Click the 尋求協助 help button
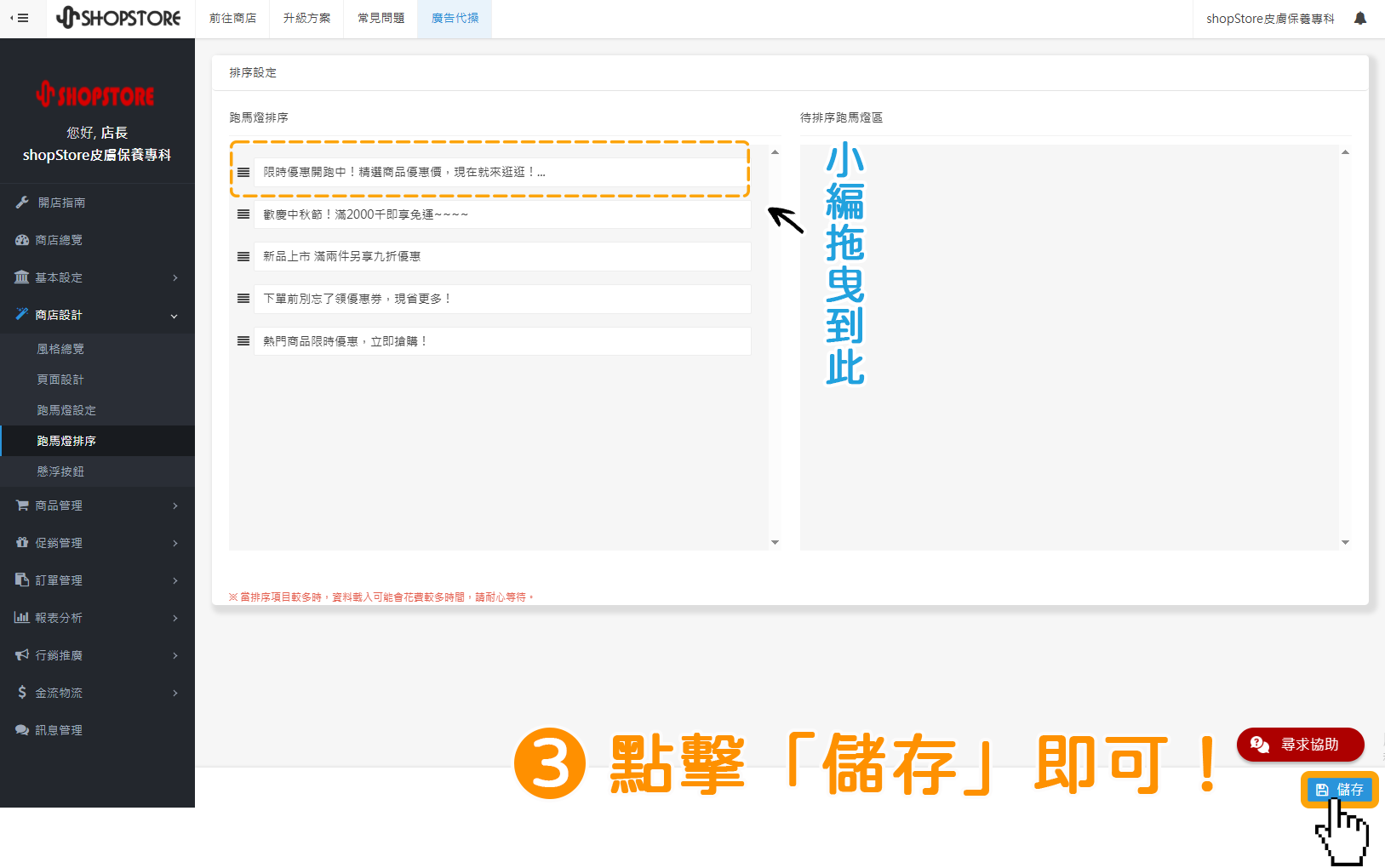 (1300, 745)
